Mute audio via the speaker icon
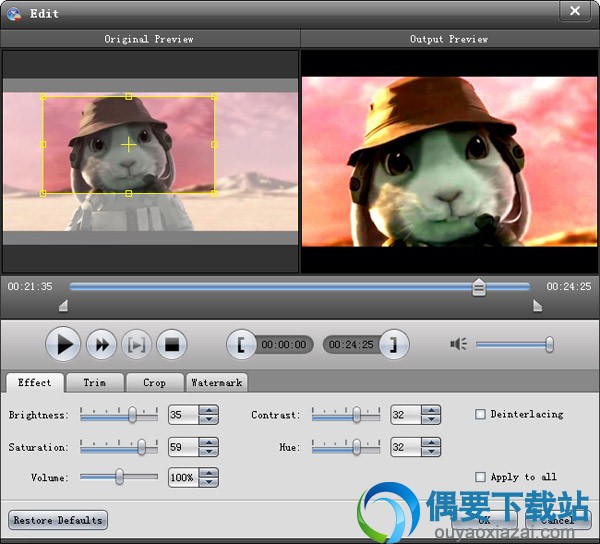This screenshot has height=544, width=600. coord(458,344)
